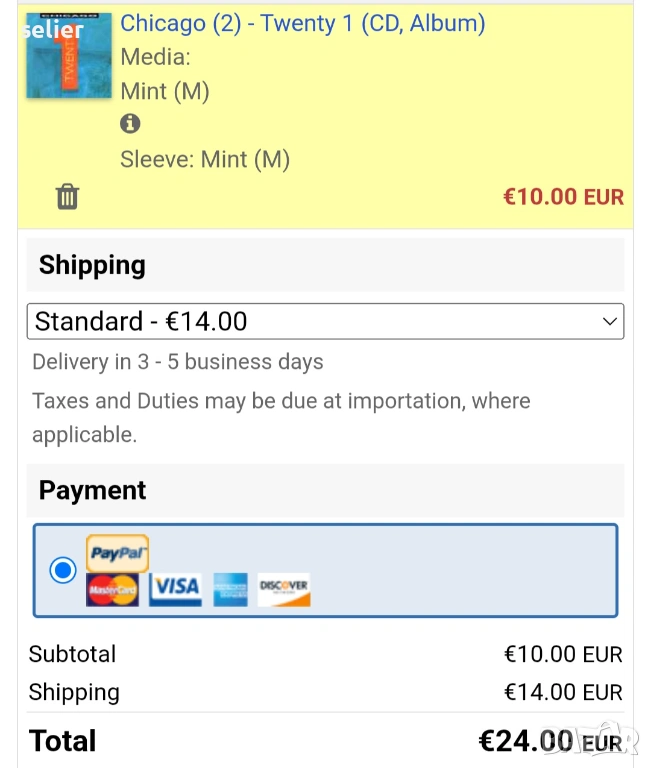Viewport: 651px width, 768px height.
Task: Click the American Express card icon
Action: 230,589
